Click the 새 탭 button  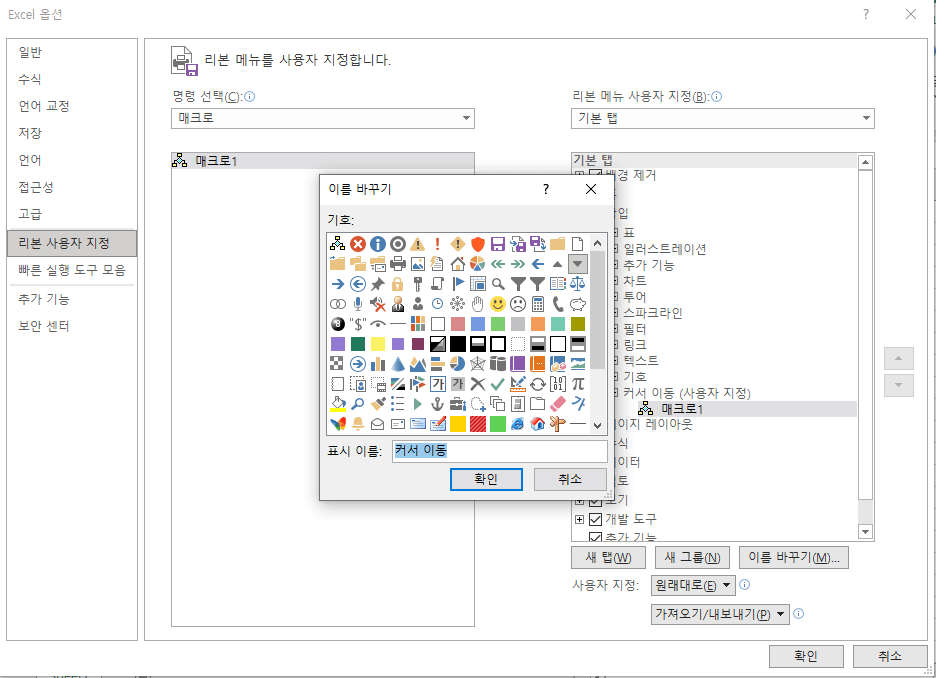pos(608,557)
